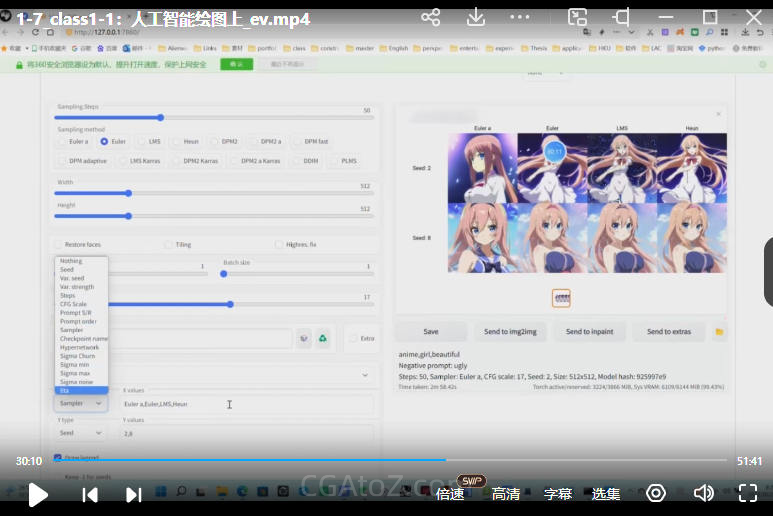Play the video
773x516 pixels.
(37, 494)
